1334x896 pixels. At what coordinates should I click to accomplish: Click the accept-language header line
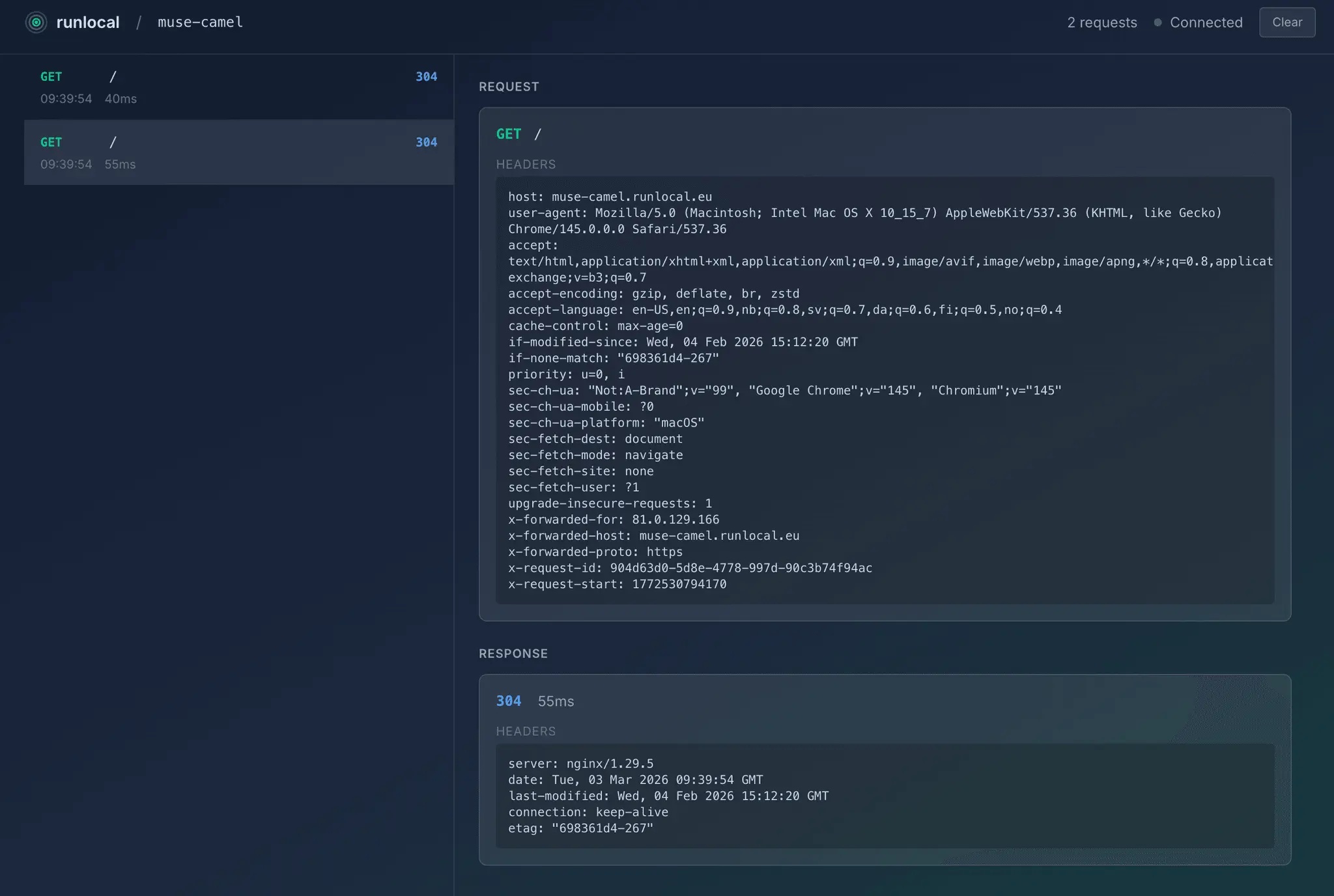(x=785, y=310)
